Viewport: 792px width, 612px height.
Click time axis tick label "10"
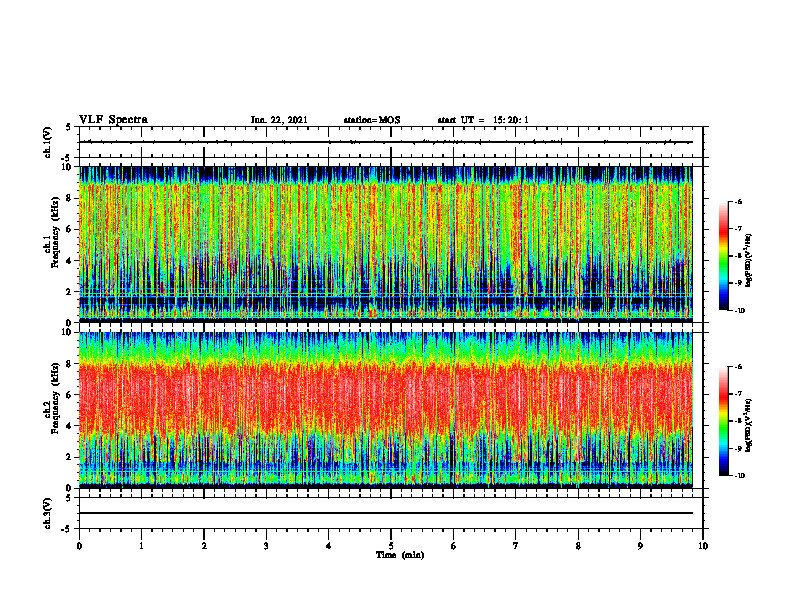click(703, 546)
